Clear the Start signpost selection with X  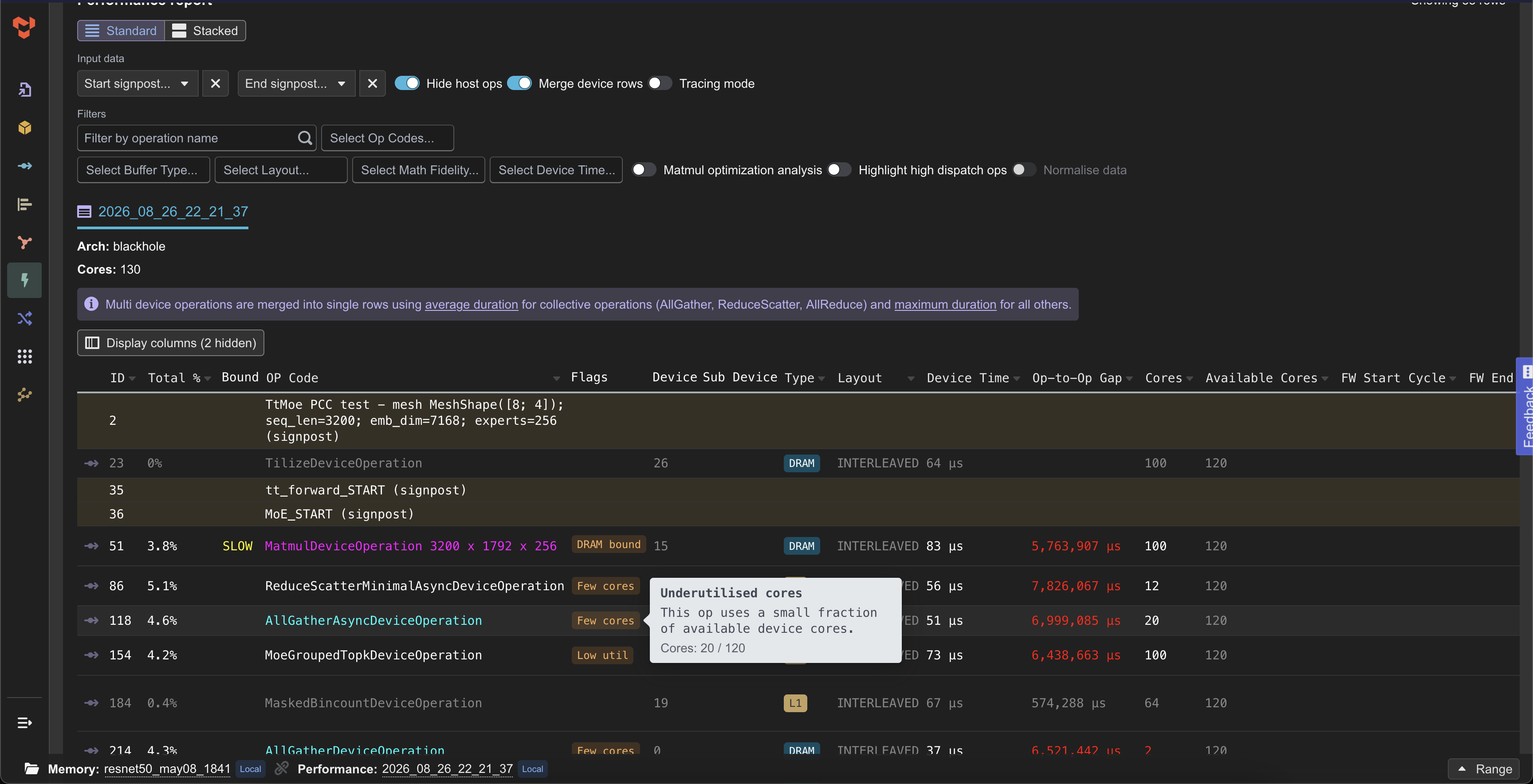click(x=216, y=83)
